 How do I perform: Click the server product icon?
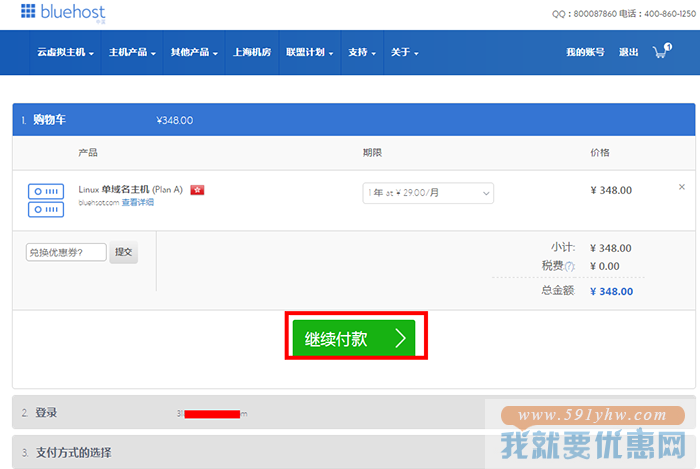tap(46, 200)
